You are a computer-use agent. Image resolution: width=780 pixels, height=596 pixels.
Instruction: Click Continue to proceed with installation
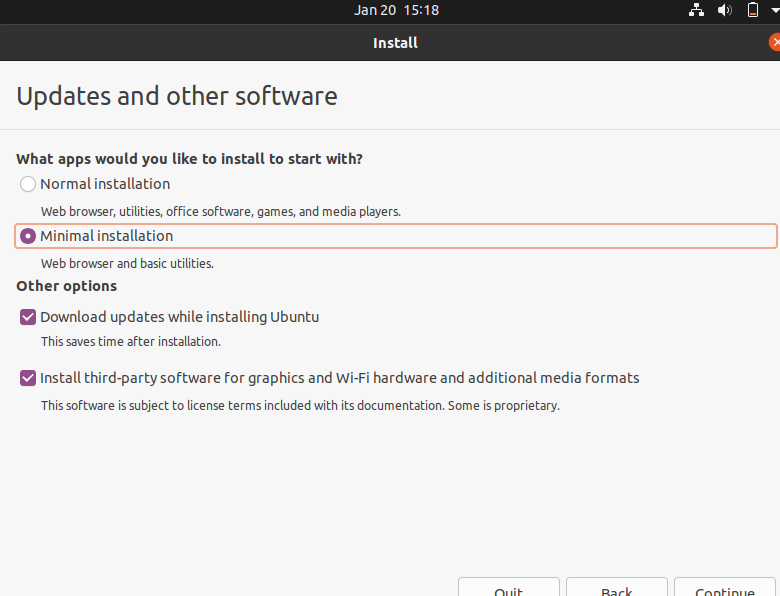724,588
